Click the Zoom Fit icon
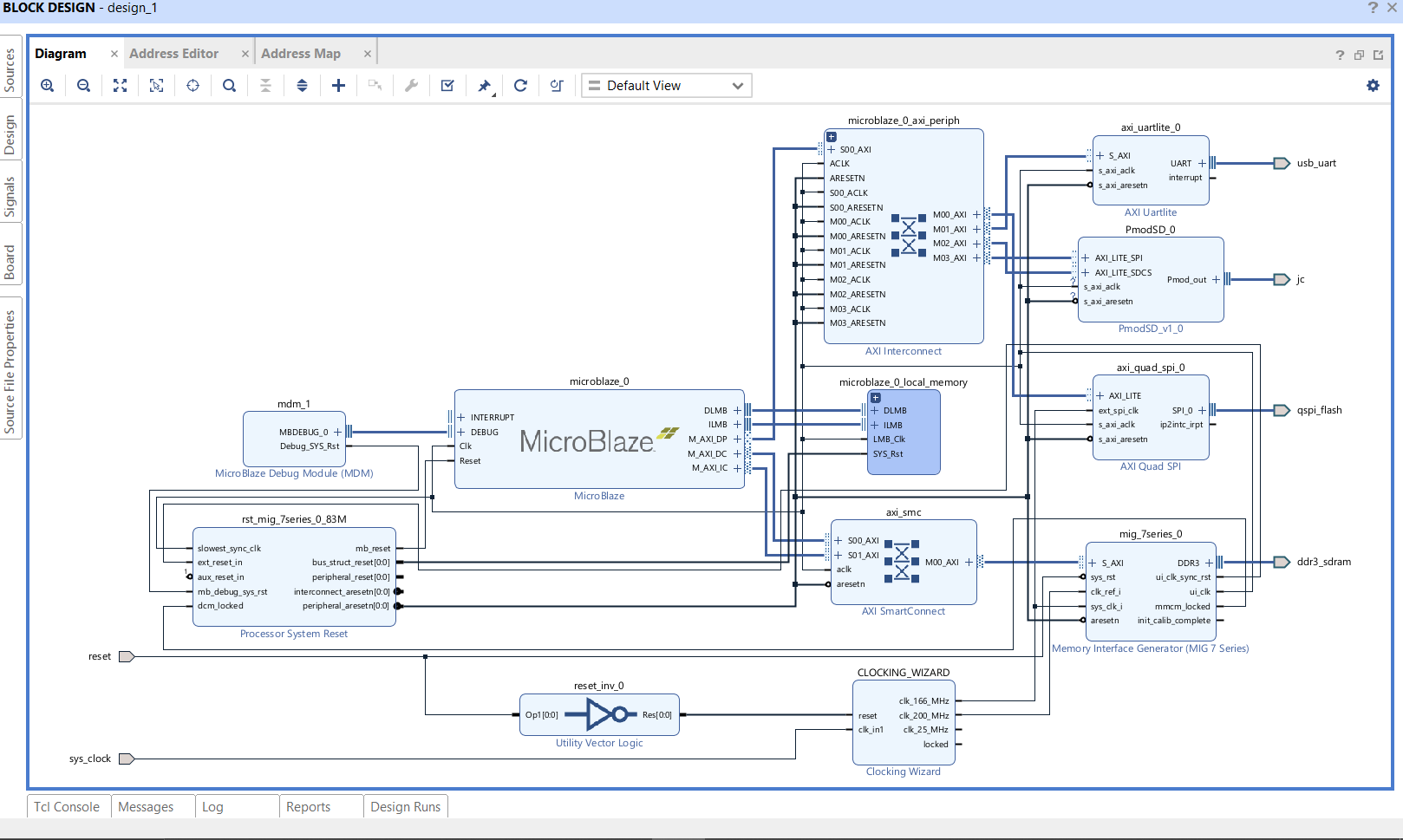 [x=121, y=86]
